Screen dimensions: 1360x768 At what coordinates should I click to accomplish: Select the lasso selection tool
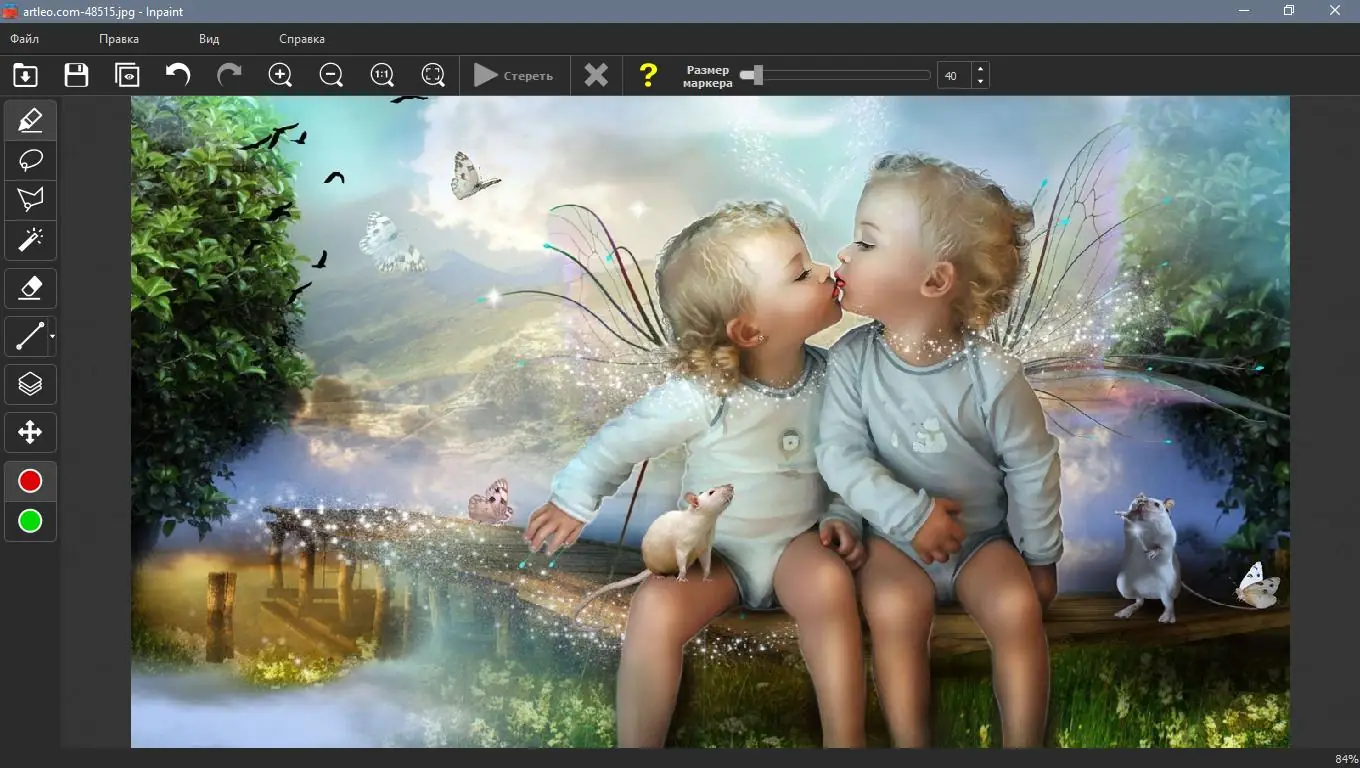coord(30,160)
